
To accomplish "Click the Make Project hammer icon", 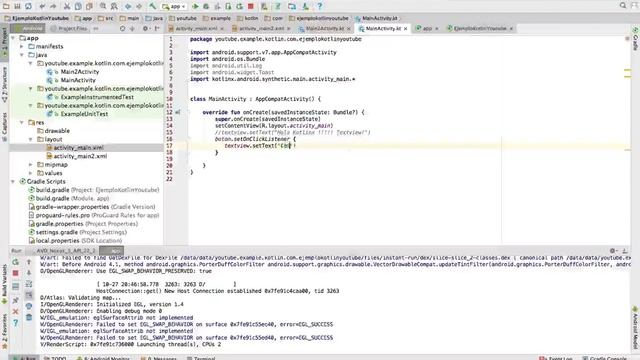I will pyautogui.click(x=153, y=6).
